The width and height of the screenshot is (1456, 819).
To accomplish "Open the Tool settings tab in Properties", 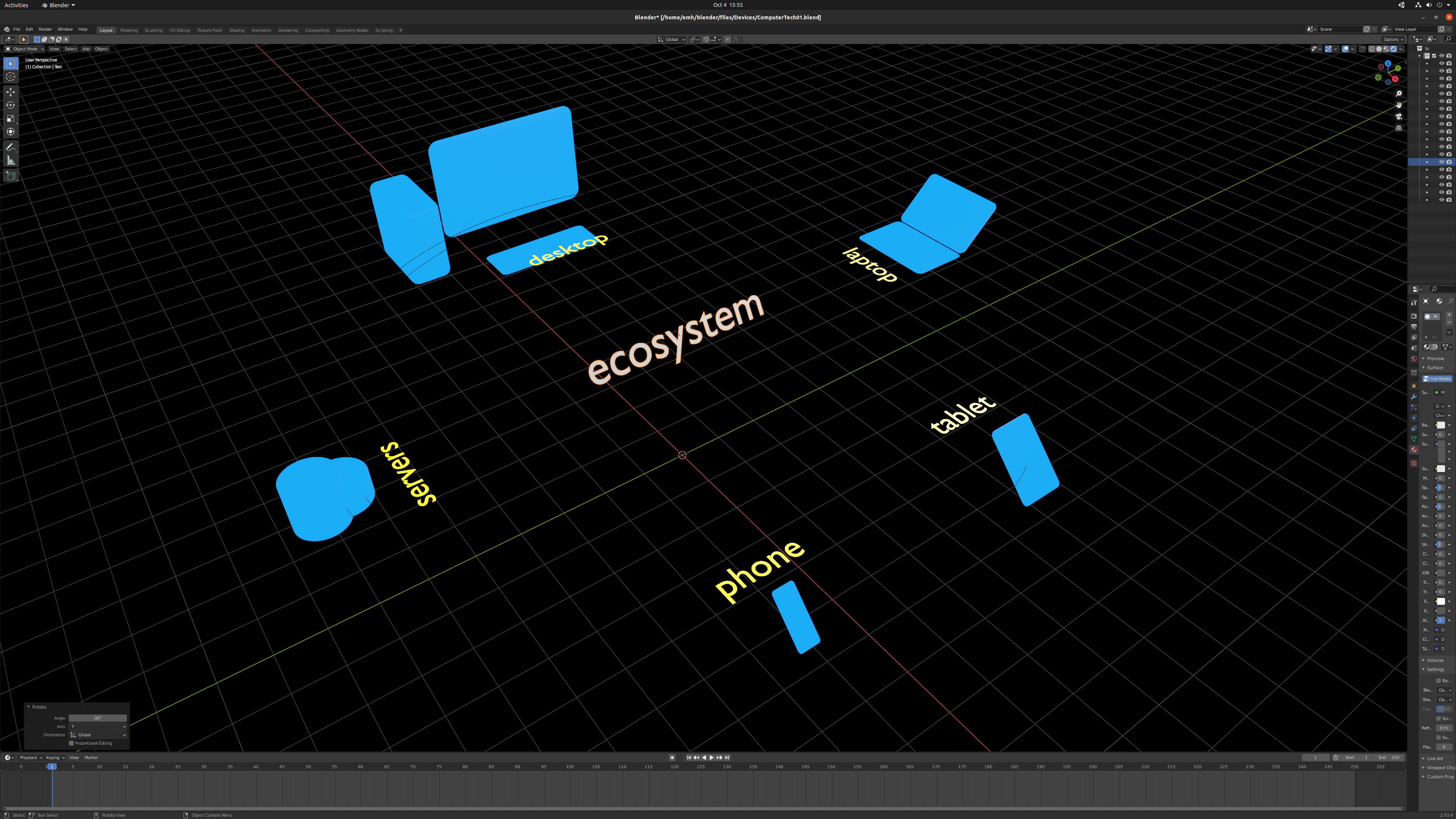I will [x=1414, y=303].
